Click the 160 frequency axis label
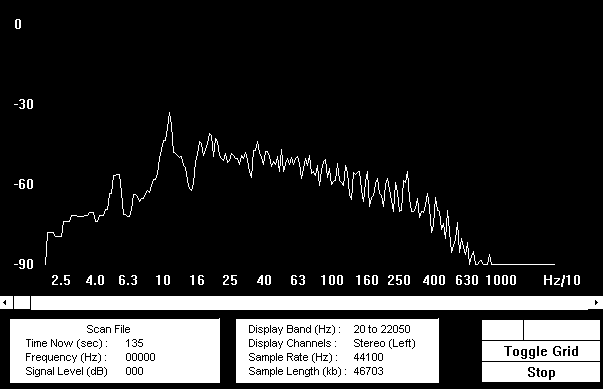 (x=366, y=280)
